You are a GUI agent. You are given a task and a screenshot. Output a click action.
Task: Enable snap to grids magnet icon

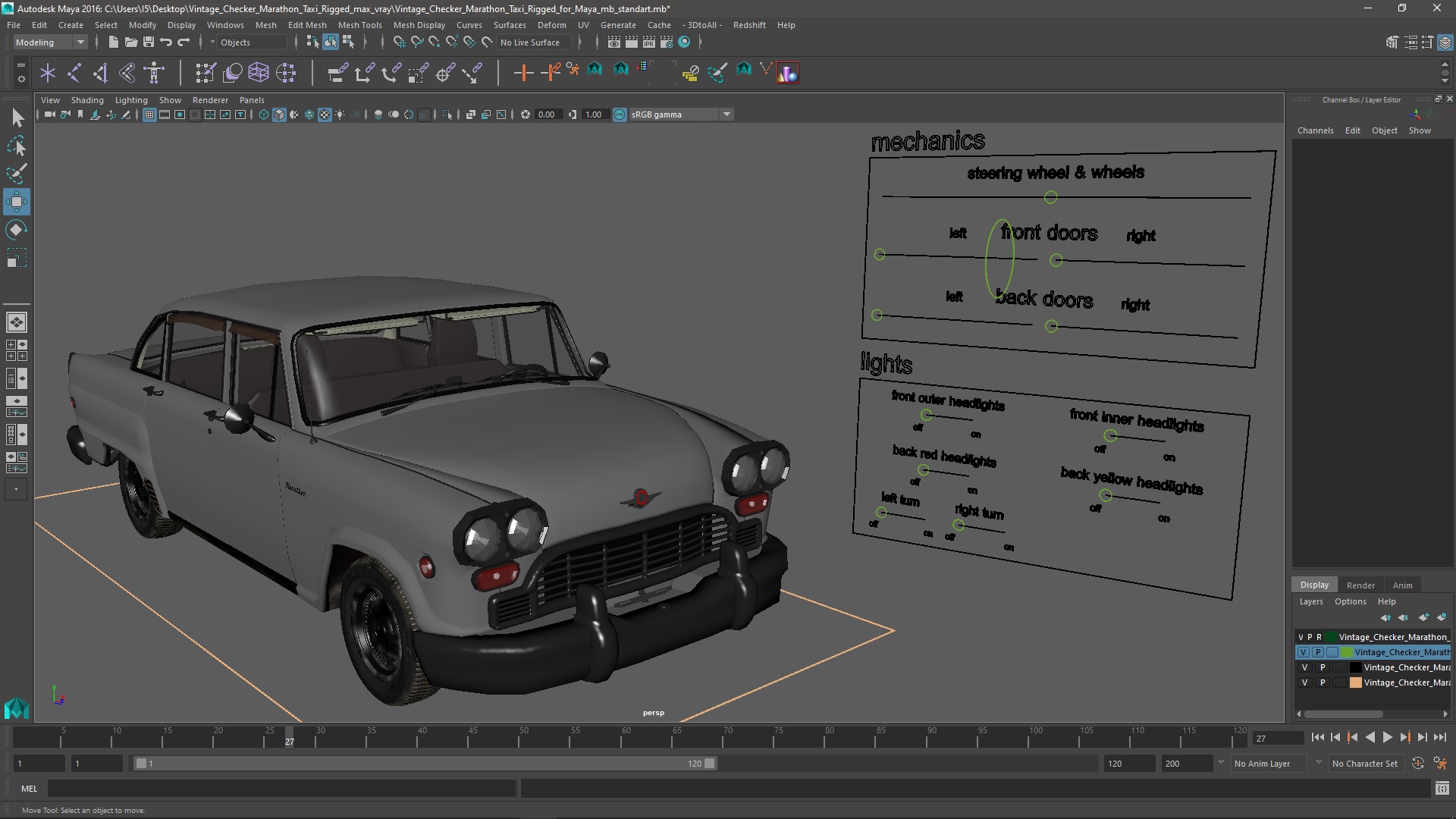[400, 42]
